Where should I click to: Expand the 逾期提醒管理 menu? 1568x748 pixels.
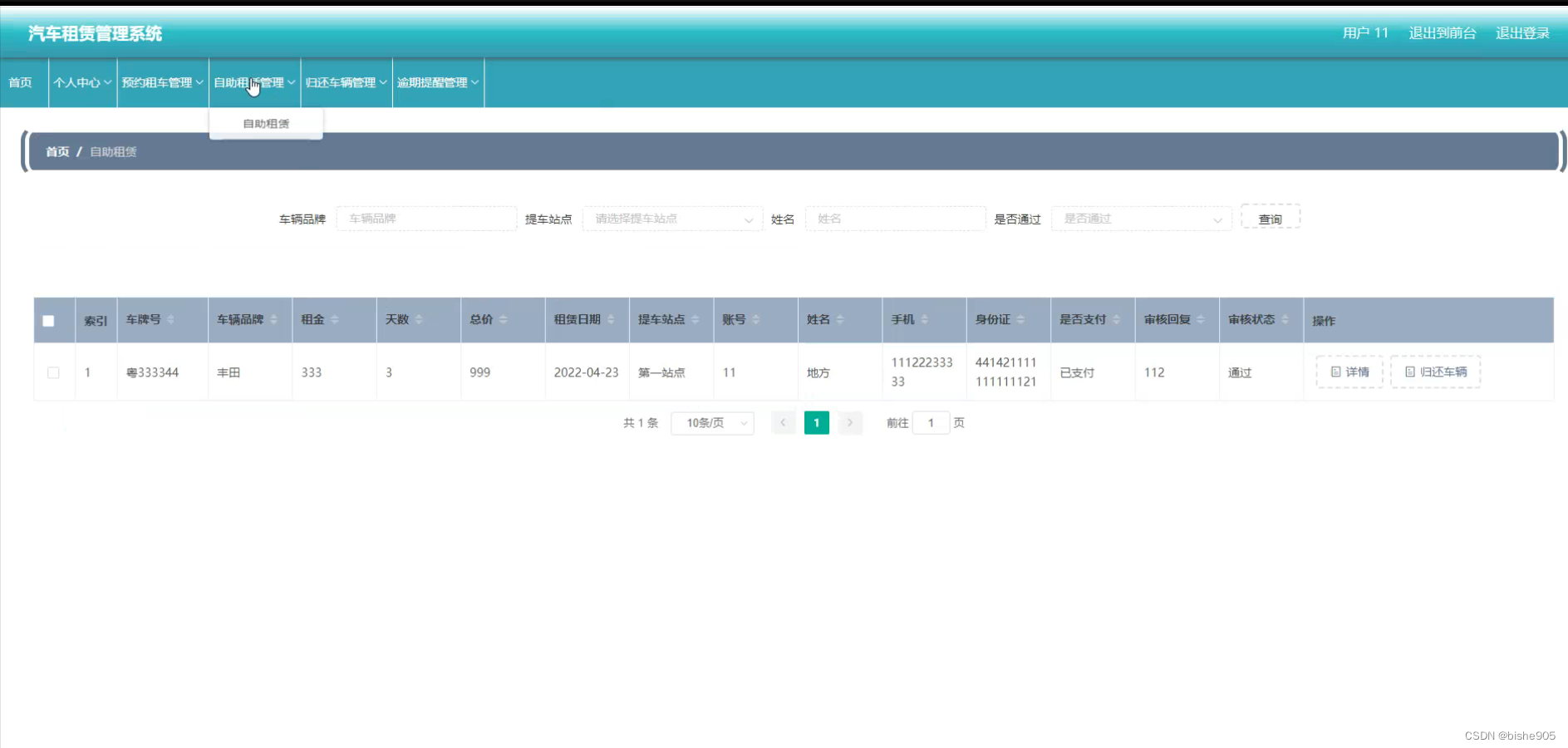coord(438,82)
